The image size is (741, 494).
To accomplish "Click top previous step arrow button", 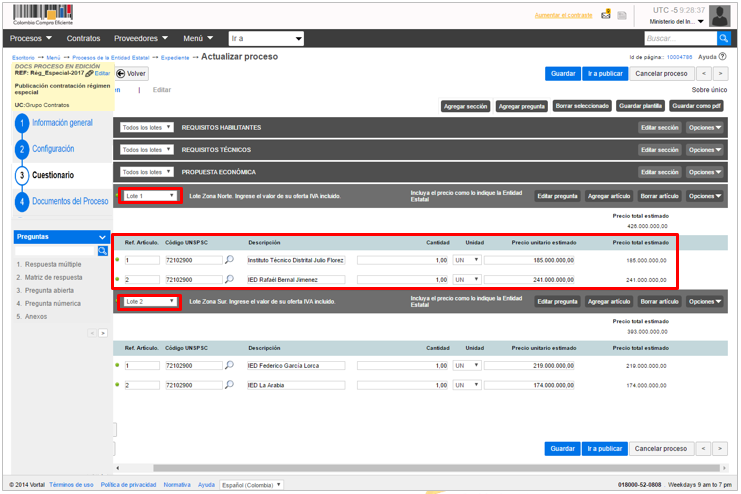I will point(704,74).
